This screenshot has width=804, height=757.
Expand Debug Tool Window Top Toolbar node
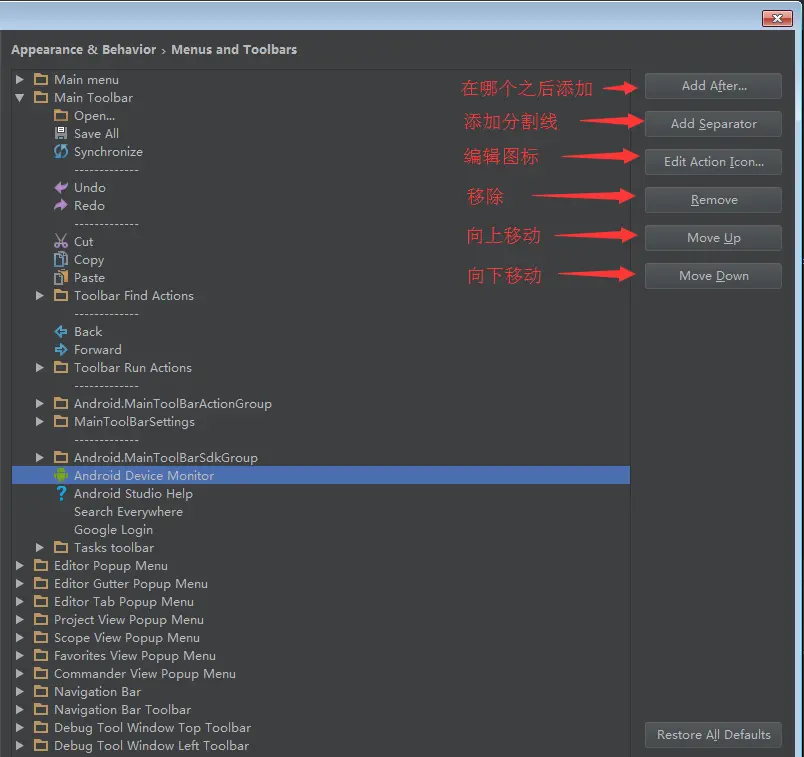[x=19, y=727]
